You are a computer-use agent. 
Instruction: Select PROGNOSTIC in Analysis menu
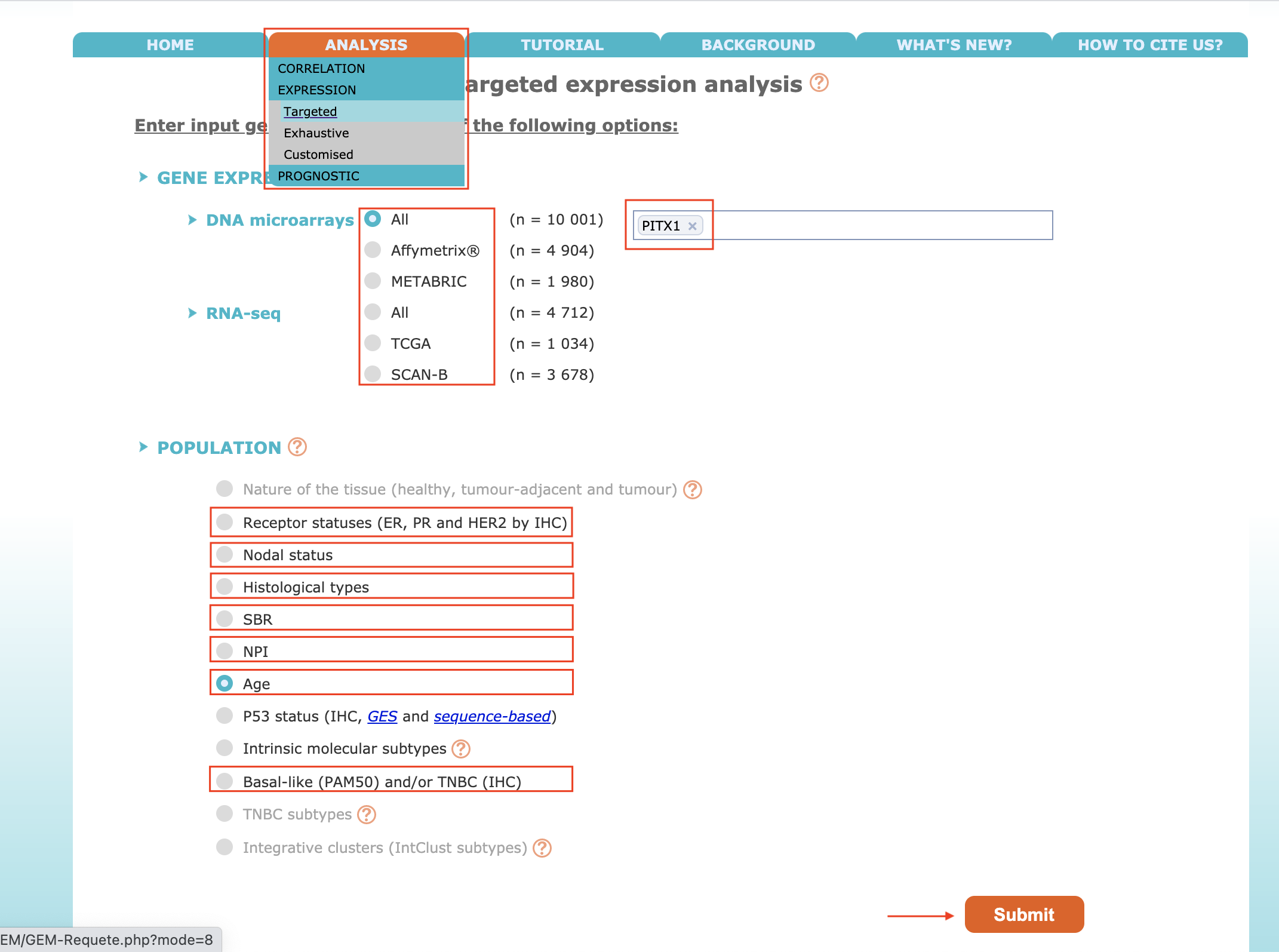click(x=366, y=176)
